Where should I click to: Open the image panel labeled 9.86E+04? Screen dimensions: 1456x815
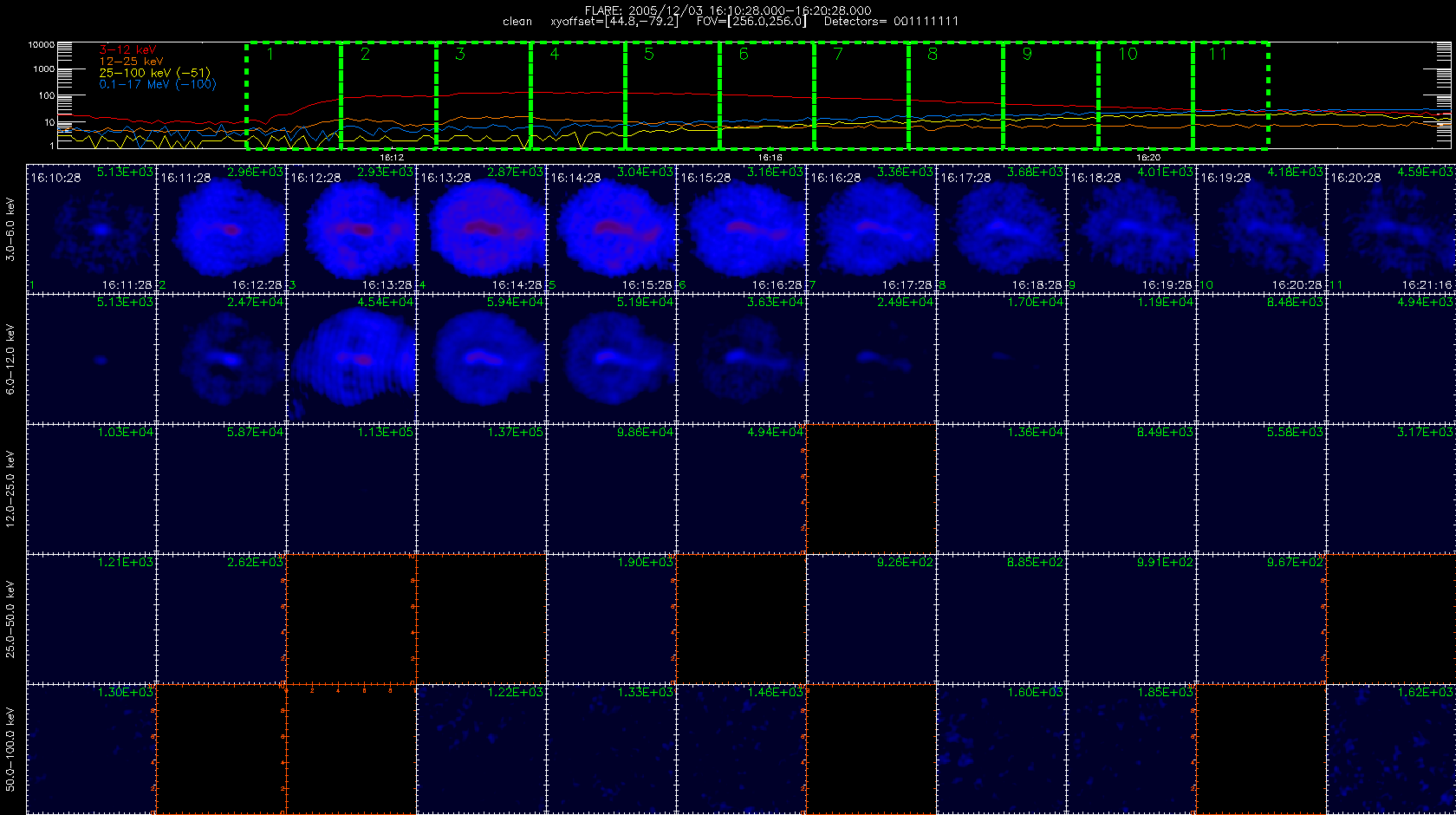611,489
